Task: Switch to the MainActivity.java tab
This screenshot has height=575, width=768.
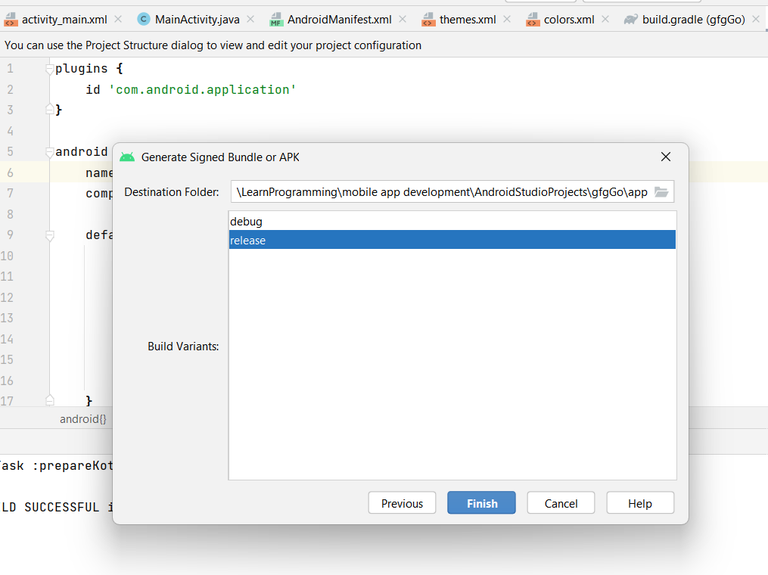Action: [x=194, y=19]
